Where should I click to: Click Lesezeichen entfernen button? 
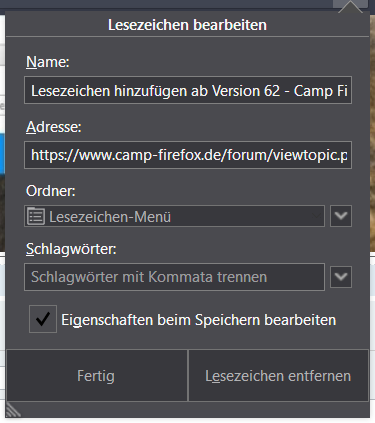(x=278, y=376)
